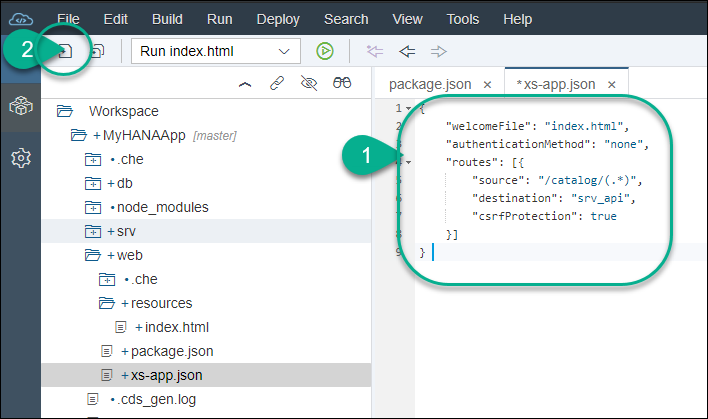Viewport: 708px width, 419px height.
Task: Close the package.json tab
Action: tap(487, 84)
